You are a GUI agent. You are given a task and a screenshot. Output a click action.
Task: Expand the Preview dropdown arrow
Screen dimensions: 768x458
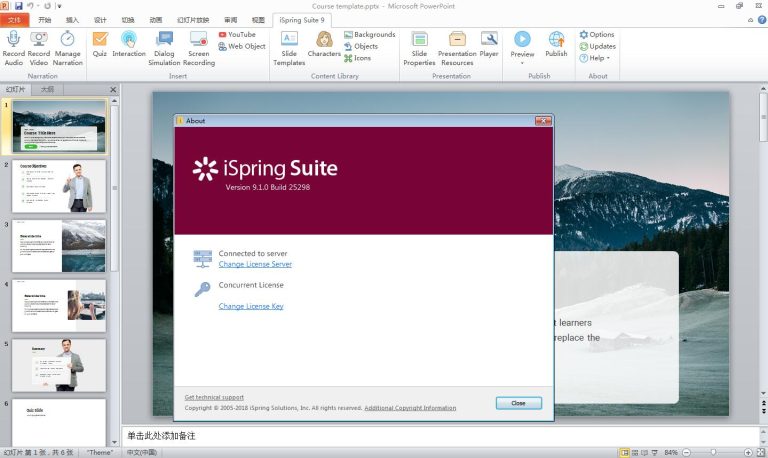click(522, 63)
